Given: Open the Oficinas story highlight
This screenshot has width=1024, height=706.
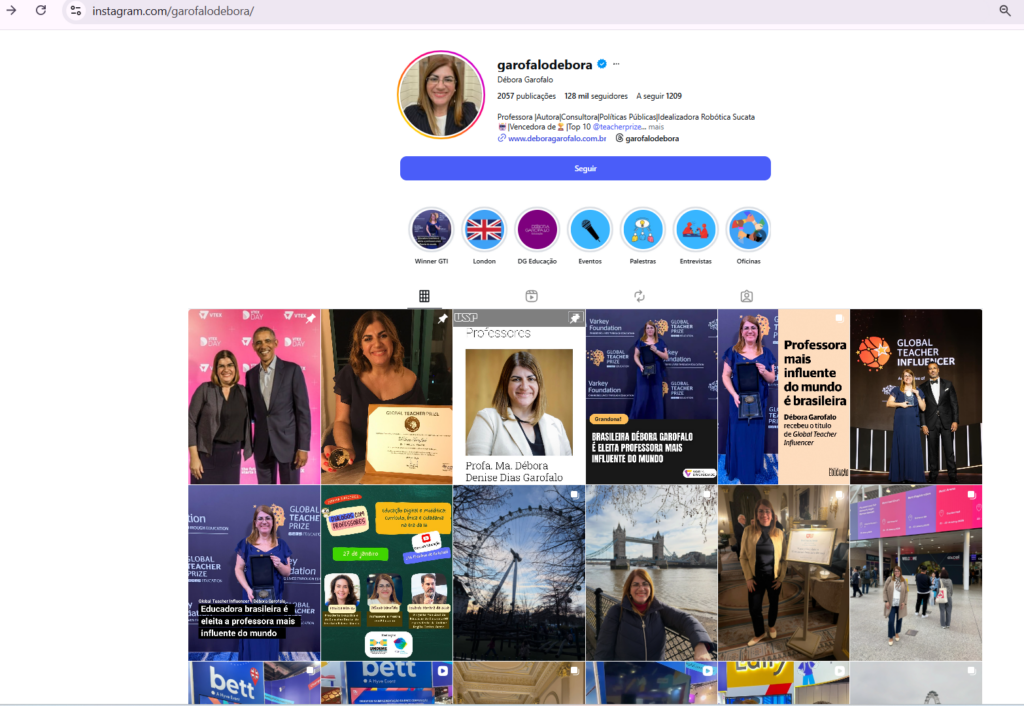Looking at the screenshot, I should [x=747, y=230].
